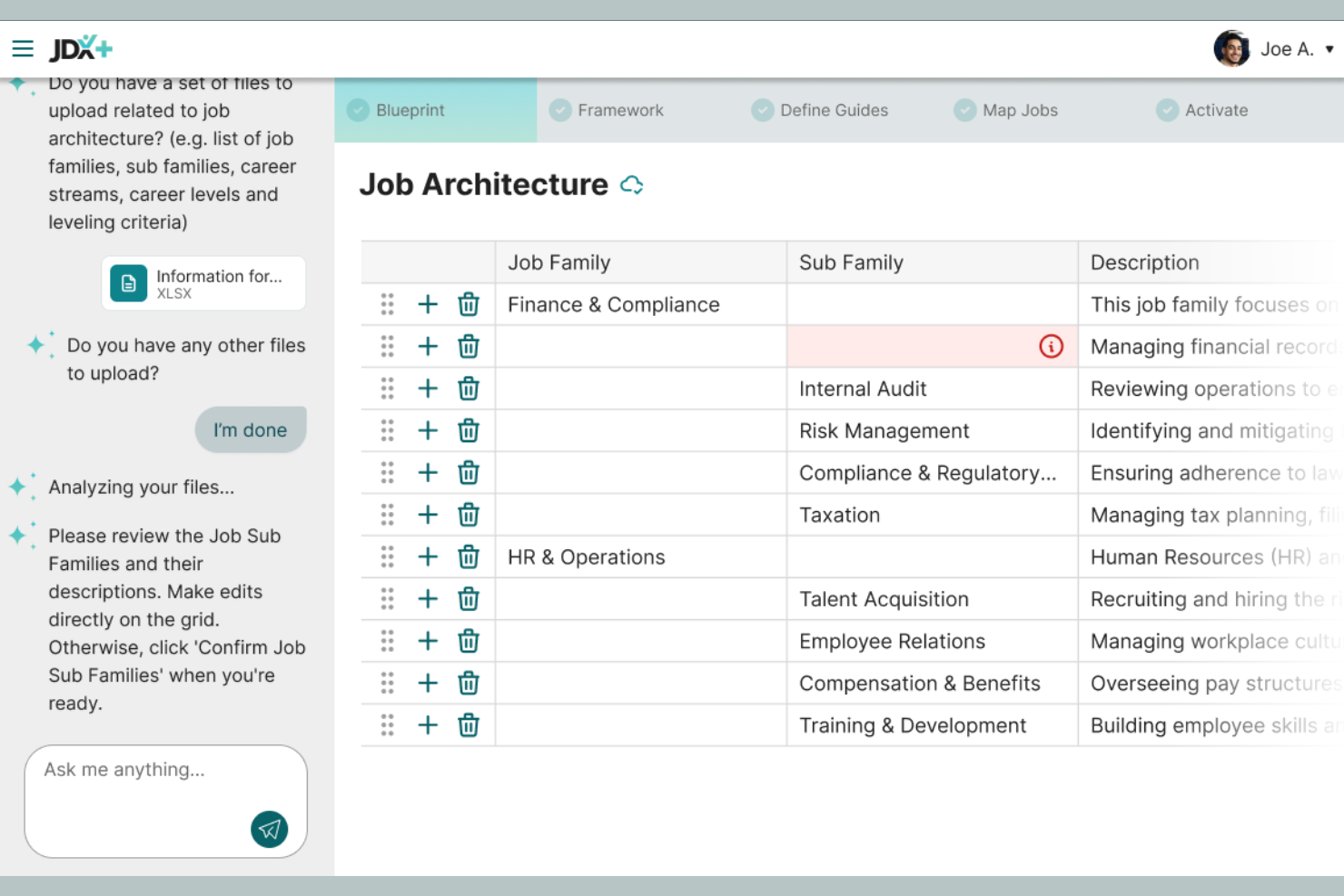Switch to the Blueprint step tab

pyautogui.click(x=436, y=110)
